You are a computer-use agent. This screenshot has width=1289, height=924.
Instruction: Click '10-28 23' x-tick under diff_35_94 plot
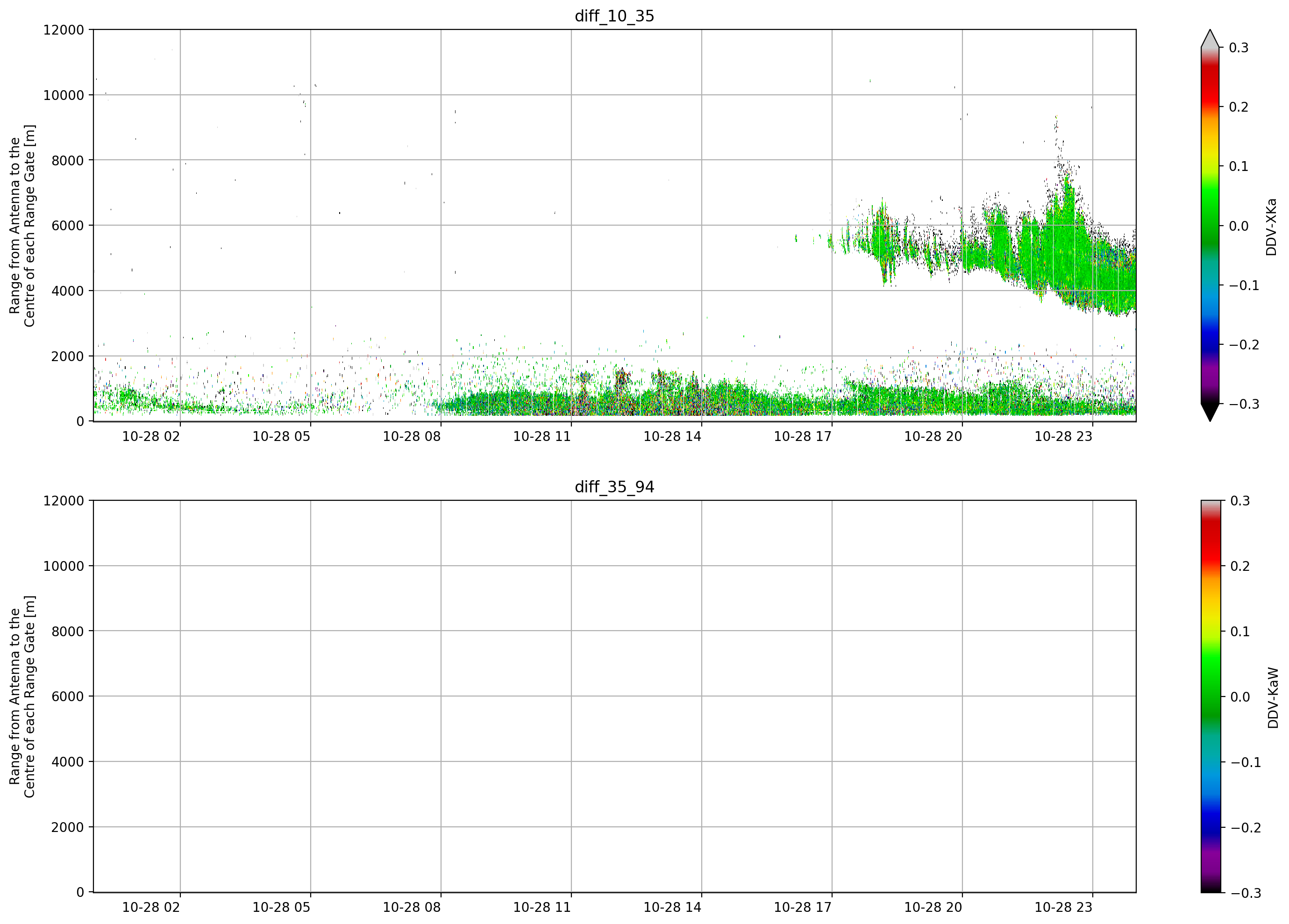coord(1063,908)
